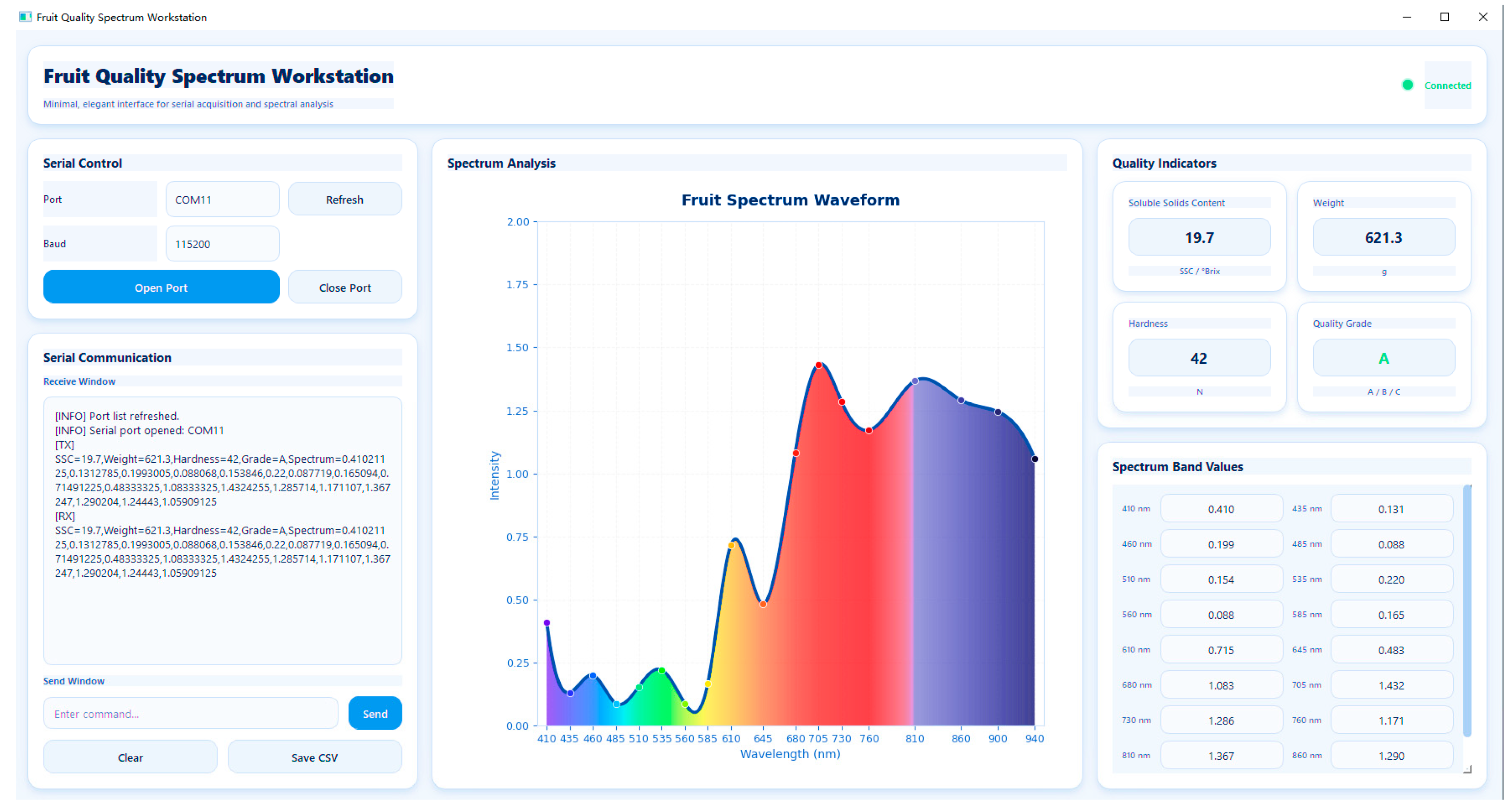
Task: Click the Open Port button
Action: point(162,287)
